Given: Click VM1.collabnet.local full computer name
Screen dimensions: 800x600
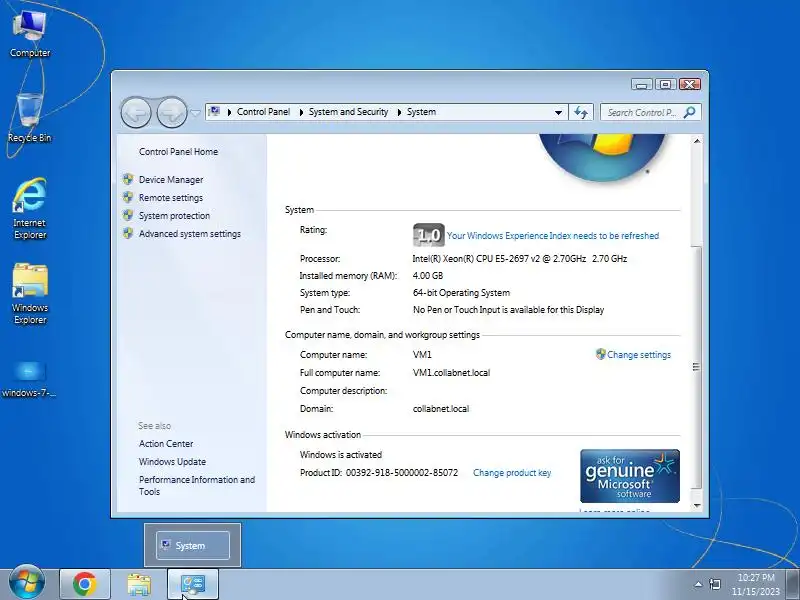Looking at the screenshot, I should 452,372.
